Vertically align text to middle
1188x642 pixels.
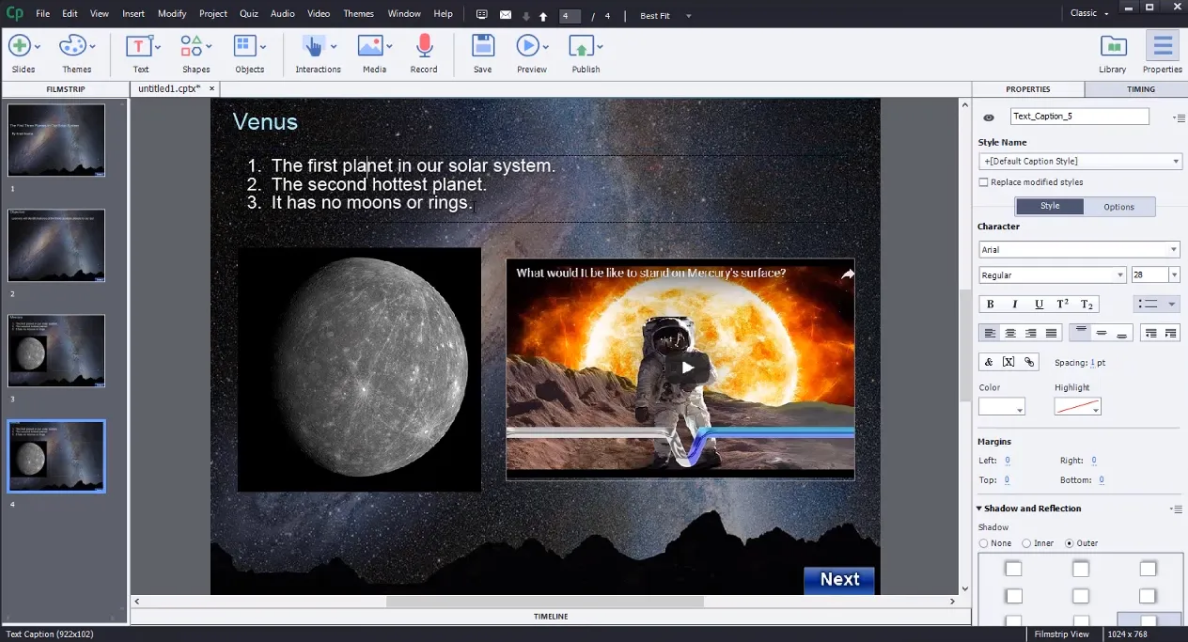(1102, 334)
